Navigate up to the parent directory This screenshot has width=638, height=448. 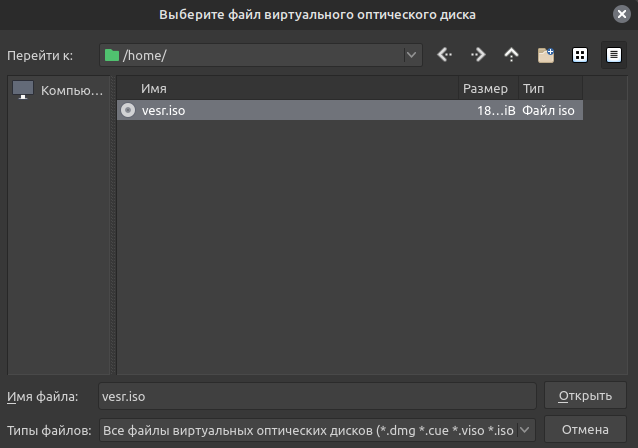(512, 55)
